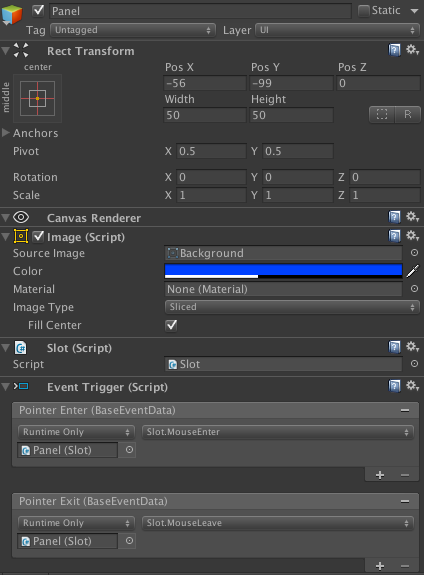Image resolution: width=424 pixels, height=575 pixels.
Task: Add a new Pointer Enter callback entry
Action: coord(380,475)
